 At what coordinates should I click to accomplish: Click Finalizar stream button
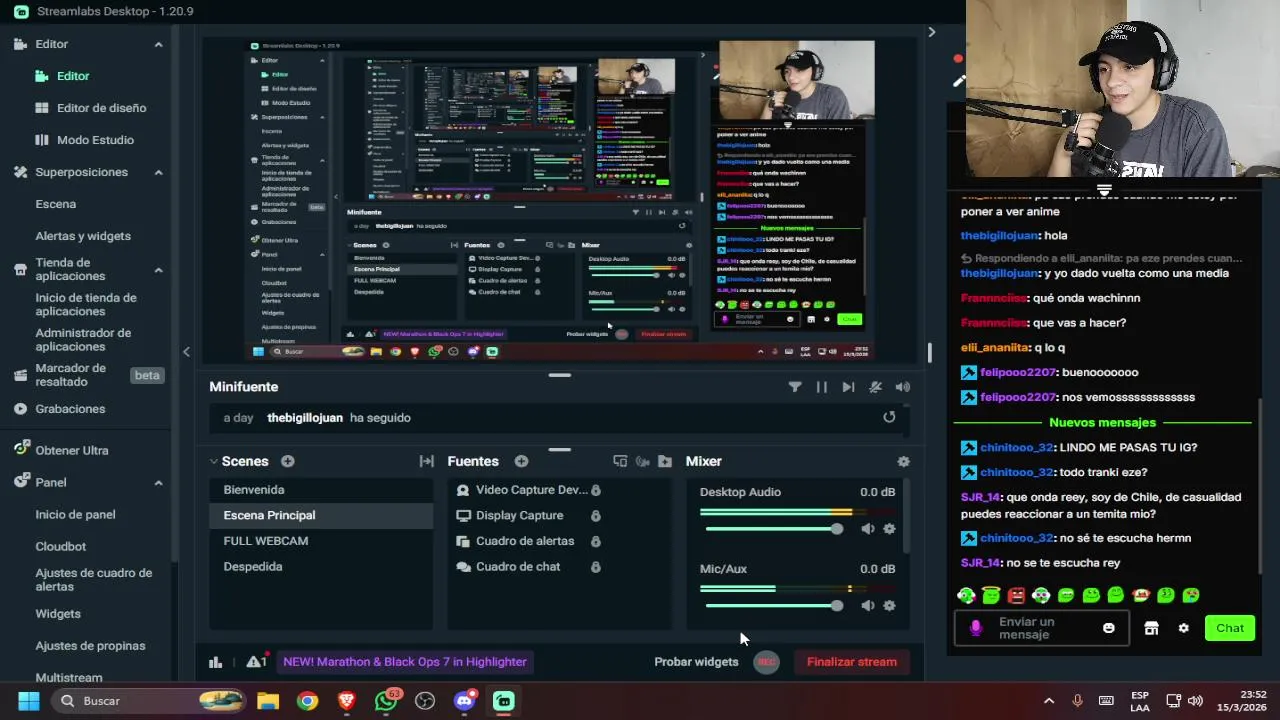(x=852, y=662)
